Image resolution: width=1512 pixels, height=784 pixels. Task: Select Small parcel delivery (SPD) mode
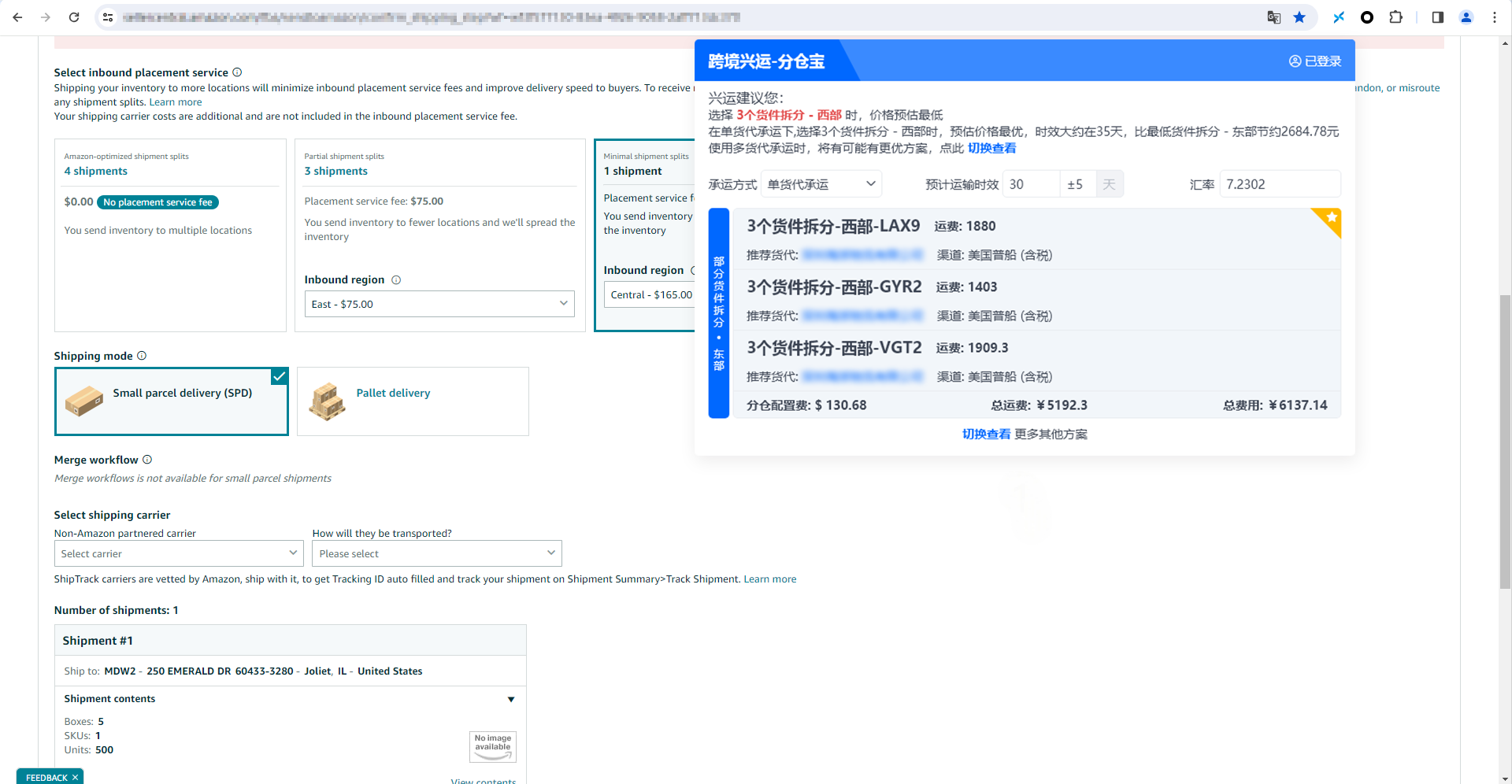click(172, 401)
